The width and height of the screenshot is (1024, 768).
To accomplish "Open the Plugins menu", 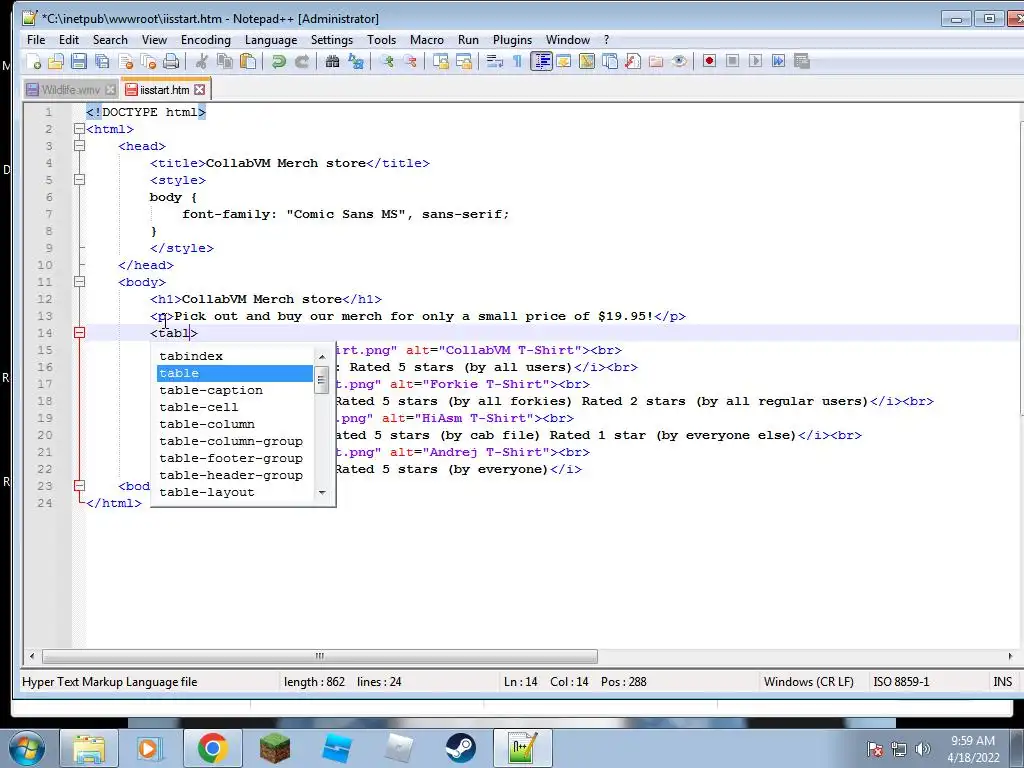I will click(x=512, y=40).
